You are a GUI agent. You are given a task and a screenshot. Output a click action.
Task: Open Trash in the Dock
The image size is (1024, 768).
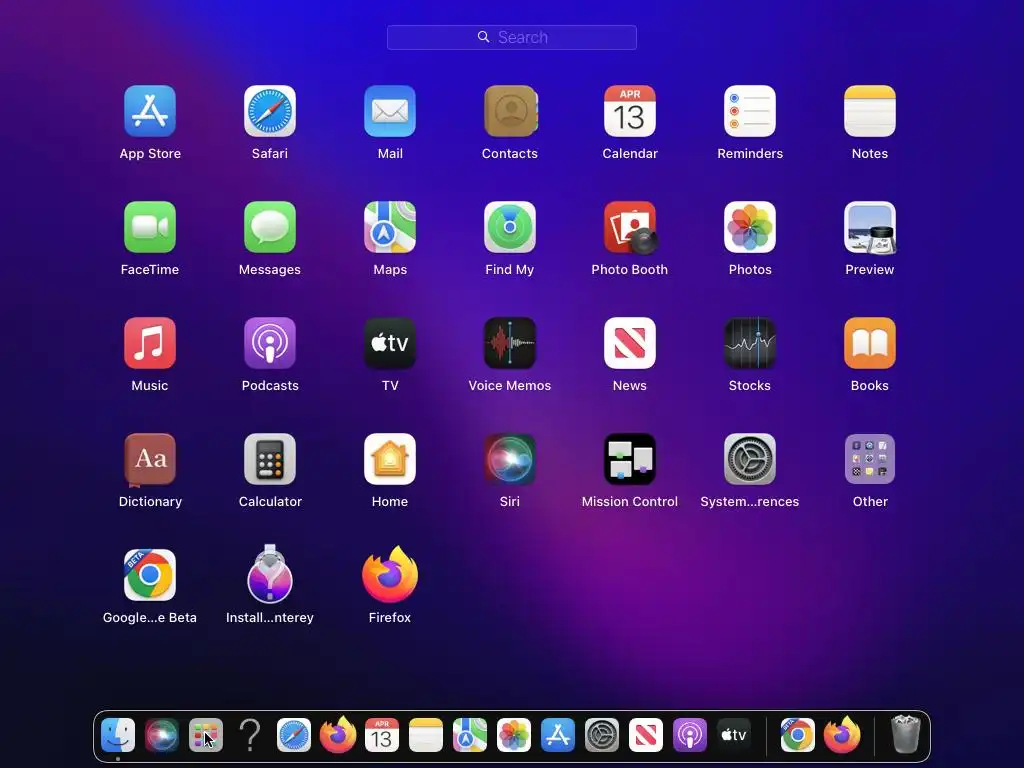[x=906, y=734]
